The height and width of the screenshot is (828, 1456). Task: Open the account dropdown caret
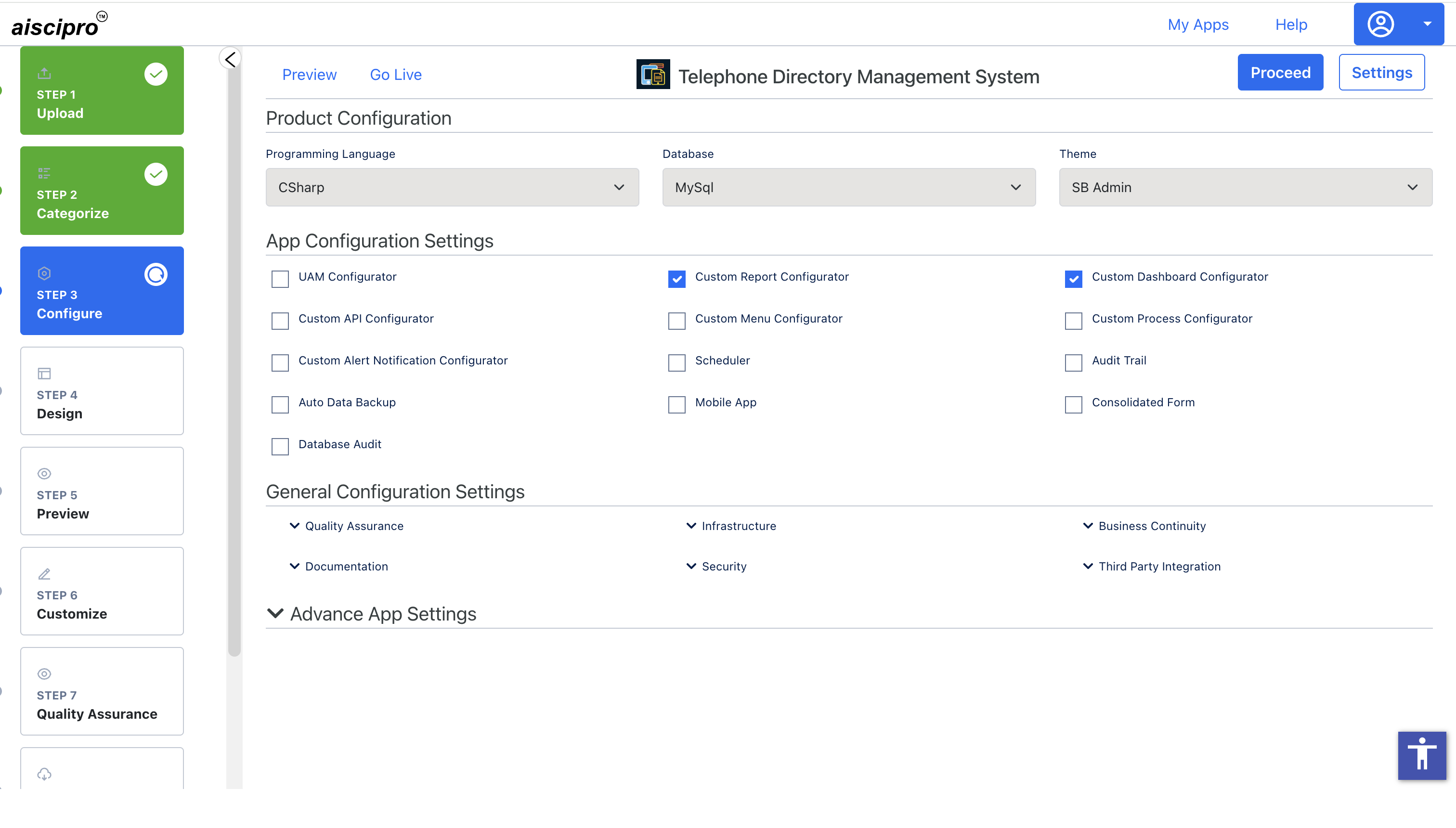click(1427, 24)
